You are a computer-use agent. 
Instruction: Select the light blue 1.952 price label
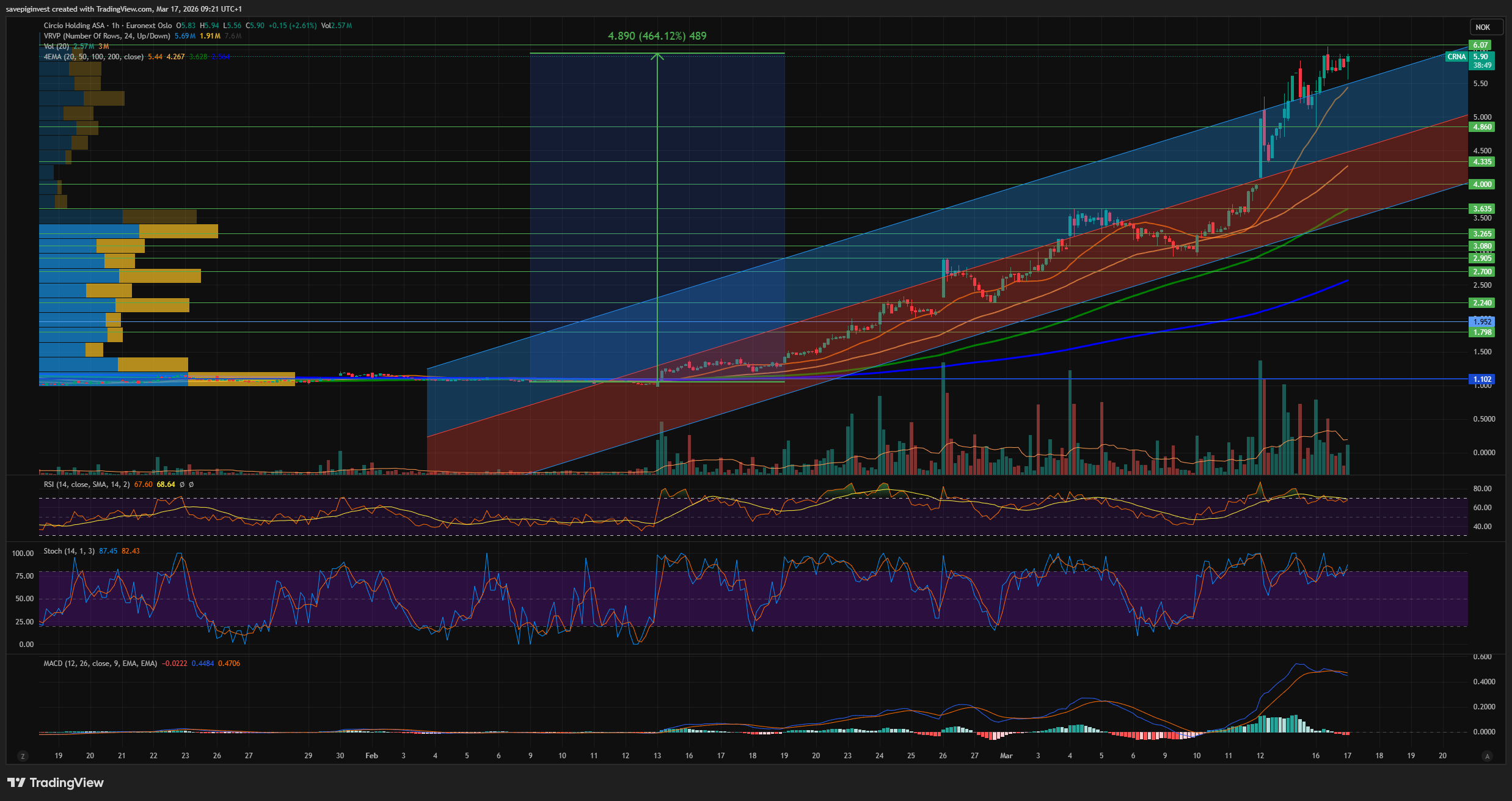coord(1482,322)
